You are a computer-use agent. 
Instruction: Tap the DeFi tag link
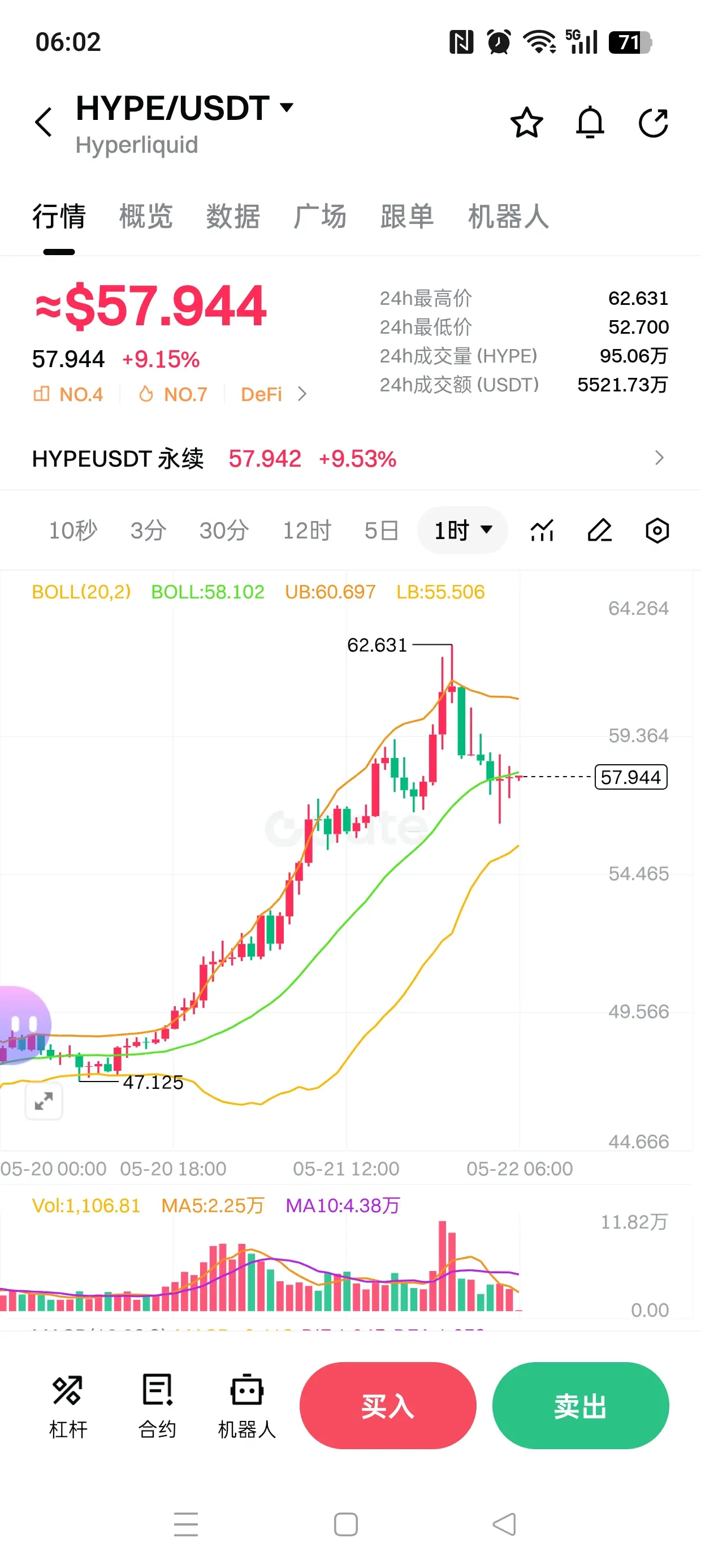click(262, 394)
